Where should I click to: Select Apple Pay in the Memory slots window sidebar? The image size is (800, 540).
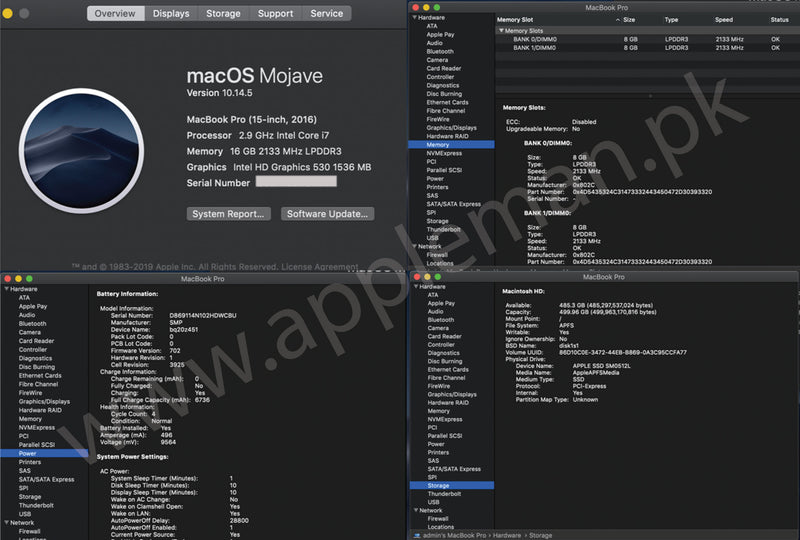[440, 35]
